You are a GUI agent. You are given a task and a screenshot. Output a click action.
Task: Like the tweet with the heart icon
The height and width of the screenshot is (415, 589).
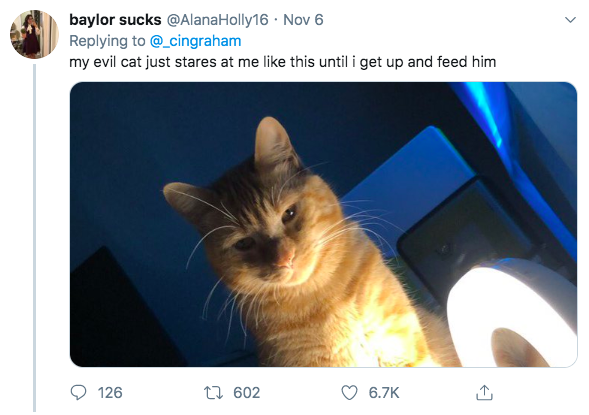coord(349,393)
